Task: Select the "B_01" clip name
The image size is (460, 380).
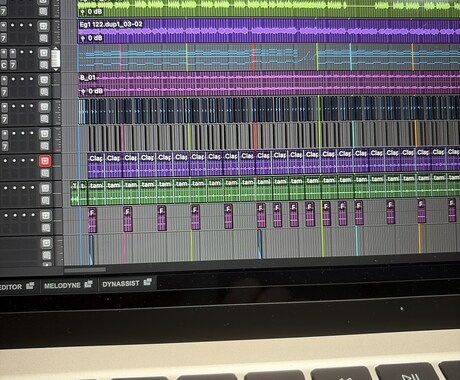Action: (88, 78)
